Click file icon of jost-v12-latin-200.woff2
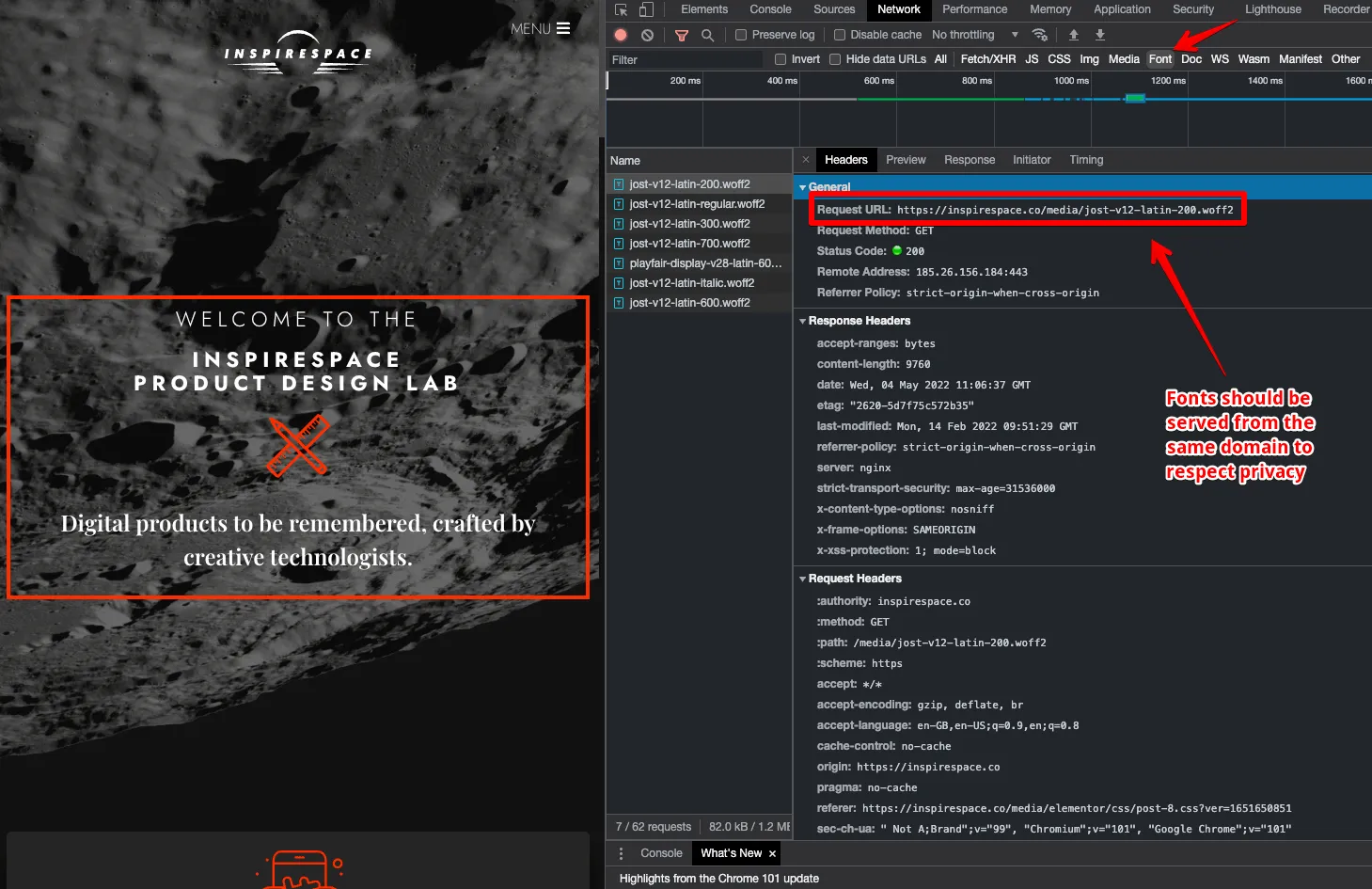 point(619,184)
